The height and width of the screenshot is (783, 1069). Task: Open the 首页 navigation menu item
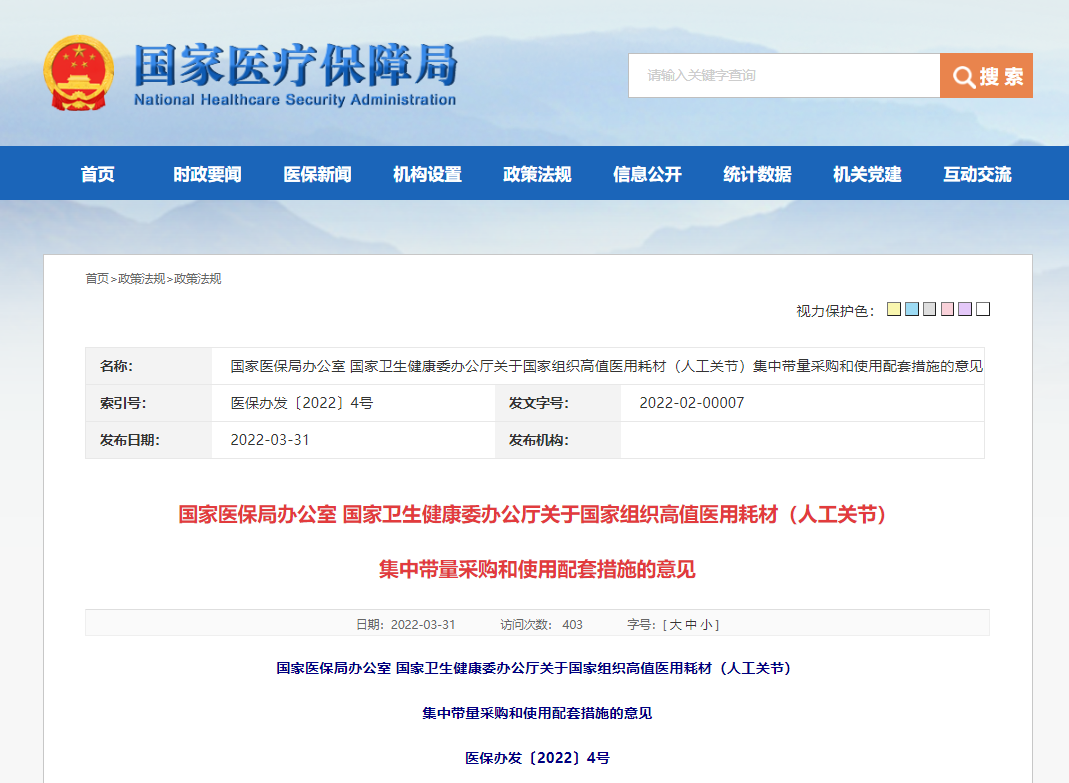97,173
